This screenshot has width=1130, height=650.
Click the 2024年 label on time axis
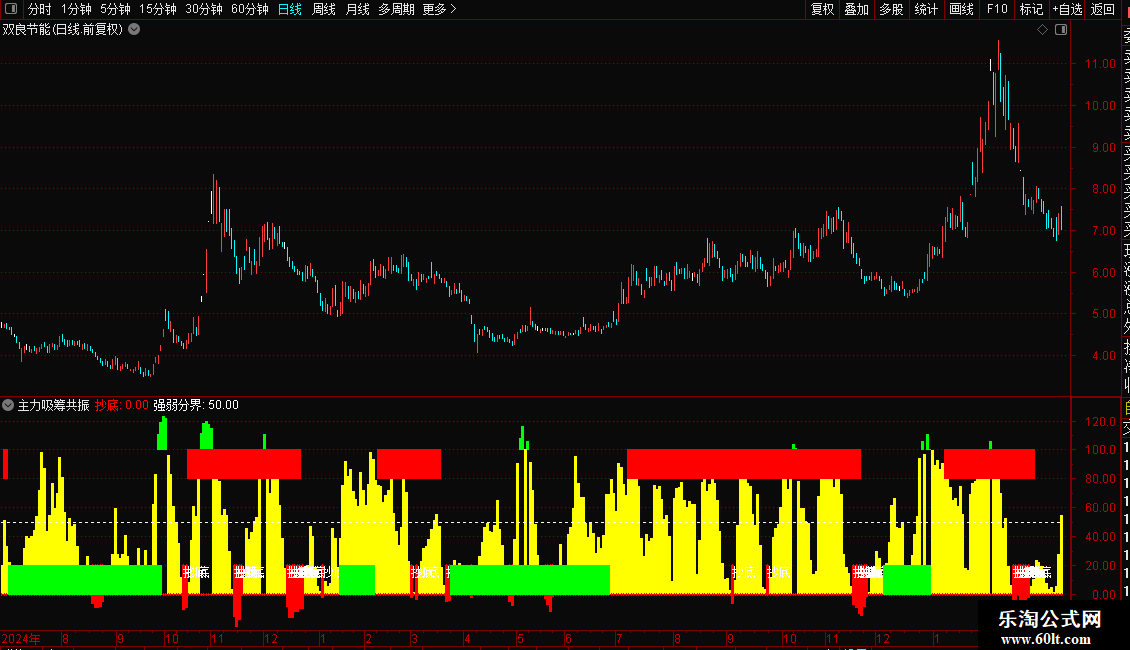pyautogui.click(x=21, y=638)
